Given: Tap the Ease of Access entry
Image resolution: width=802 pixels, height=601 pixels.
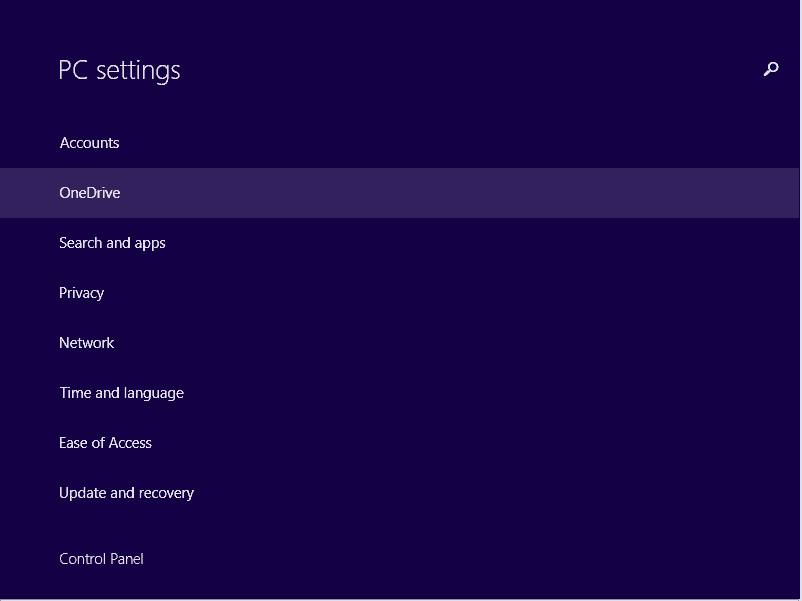Looking at the screenshot, I should tap(399, 443).
